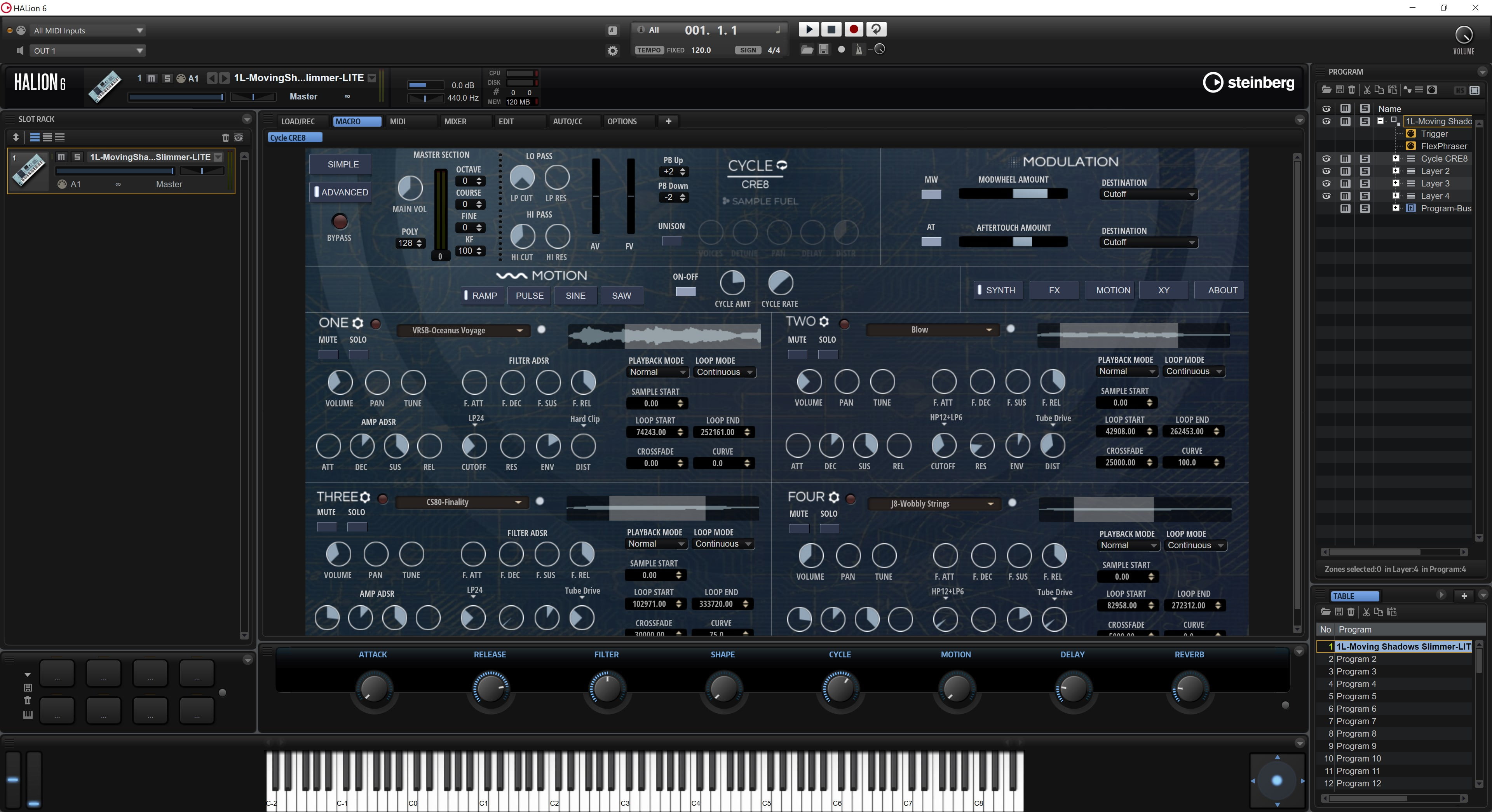Select the PULSE motion shape button
The width and height of the screenshot is (1492, 812).
coord(529,295)
